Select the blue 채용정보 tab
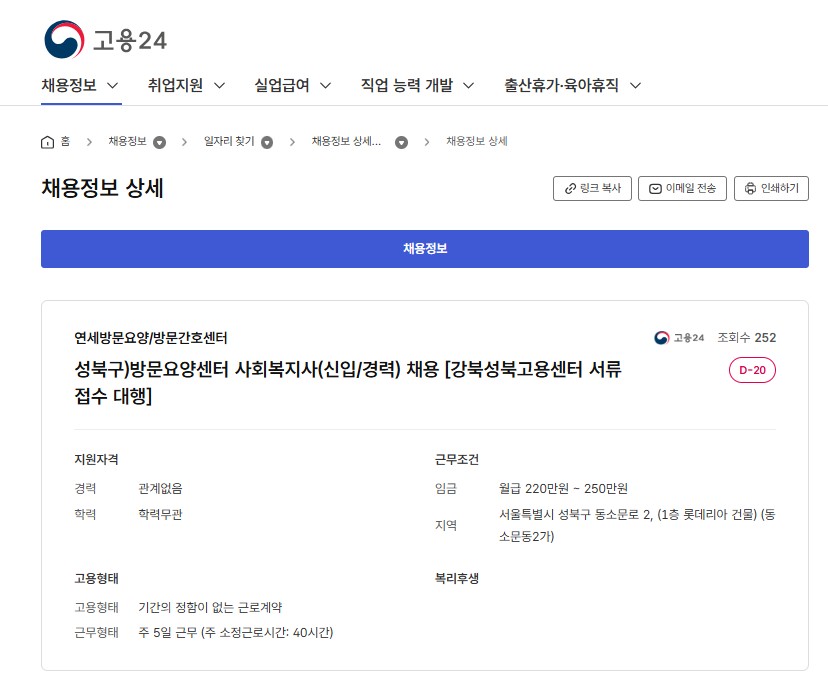 tap(425, 249)
